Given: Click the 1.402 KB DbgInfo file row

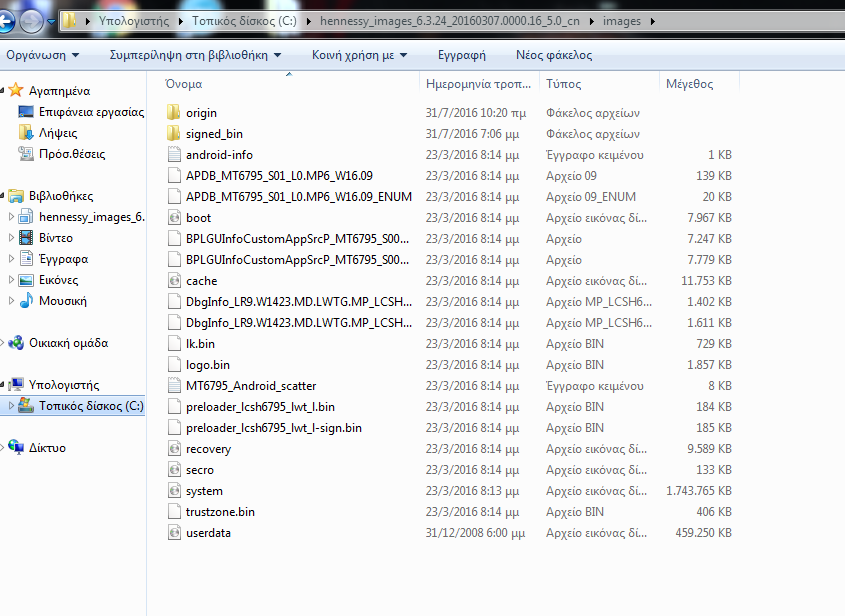Looking at the screenshot, I should 450,302.
